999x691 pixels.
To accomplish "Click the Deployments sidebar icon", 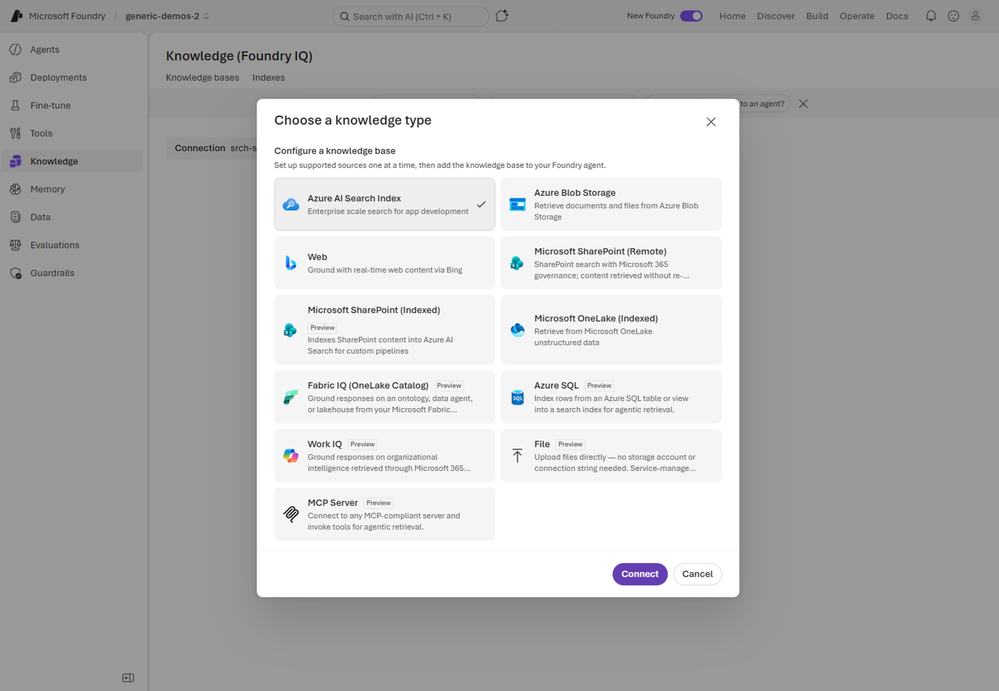I will point(15,78).
